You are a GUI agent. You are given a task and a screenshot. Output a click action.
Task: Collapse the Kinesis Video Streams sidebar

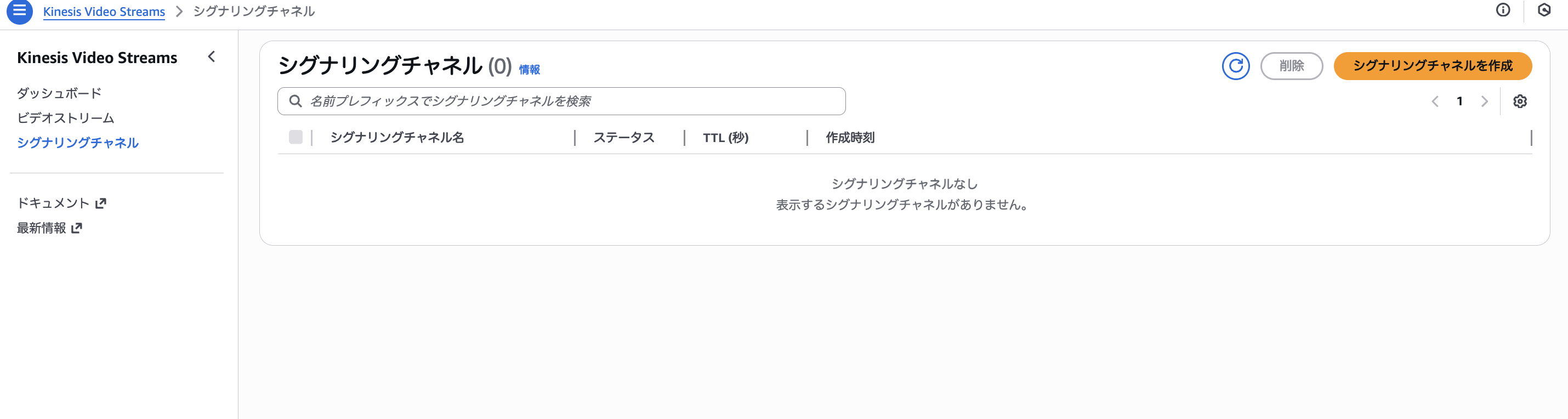(211, 56)
